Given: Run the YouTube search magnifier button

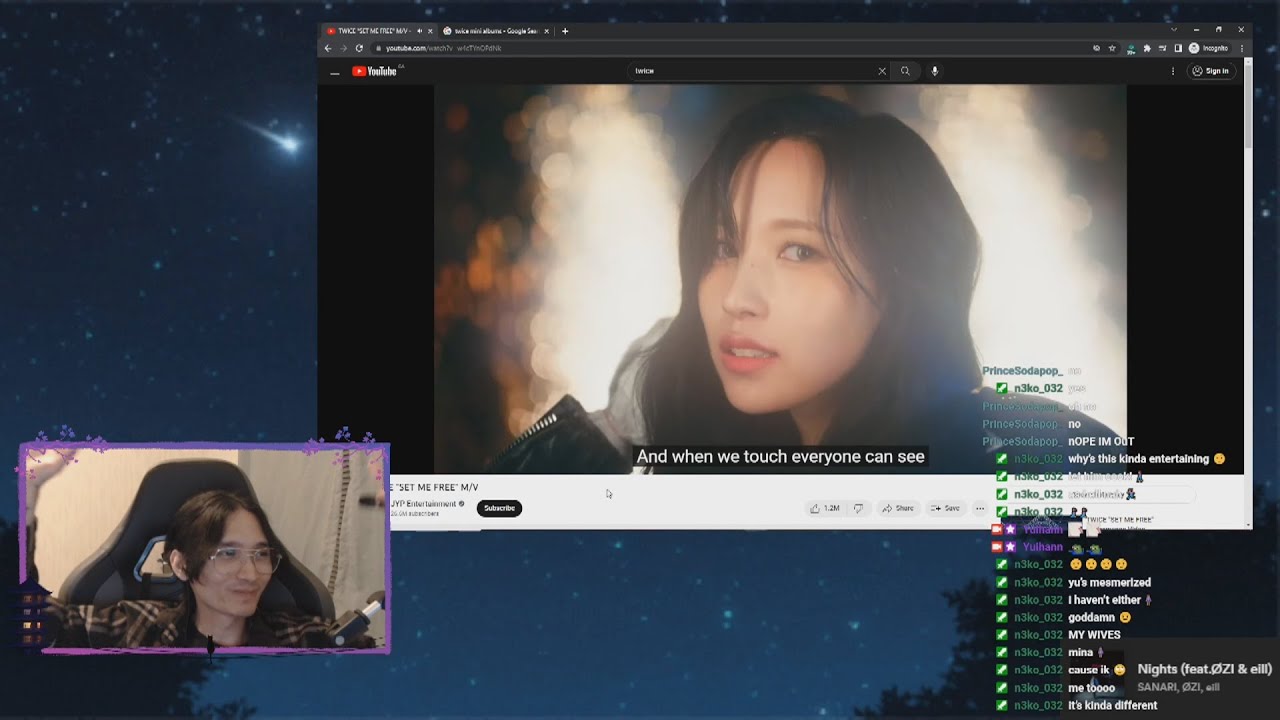Looking at the screenshot, I should pyautogui.click(x=905, y=71).
